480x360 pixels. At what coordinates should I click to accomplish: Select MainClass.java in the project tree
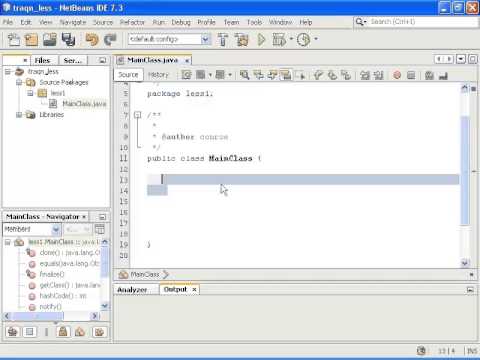84,104
